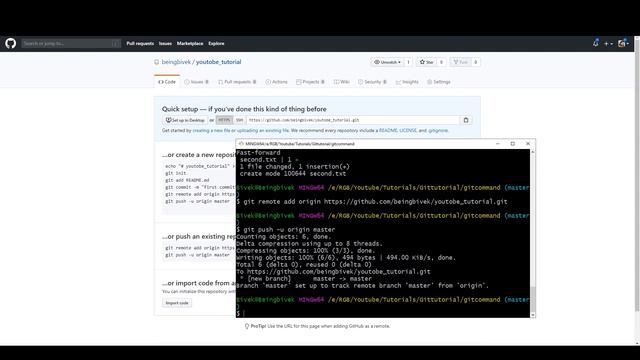Select HTTPS clone protocol
The image size is (640, 360).
click(x=224, y=120)
